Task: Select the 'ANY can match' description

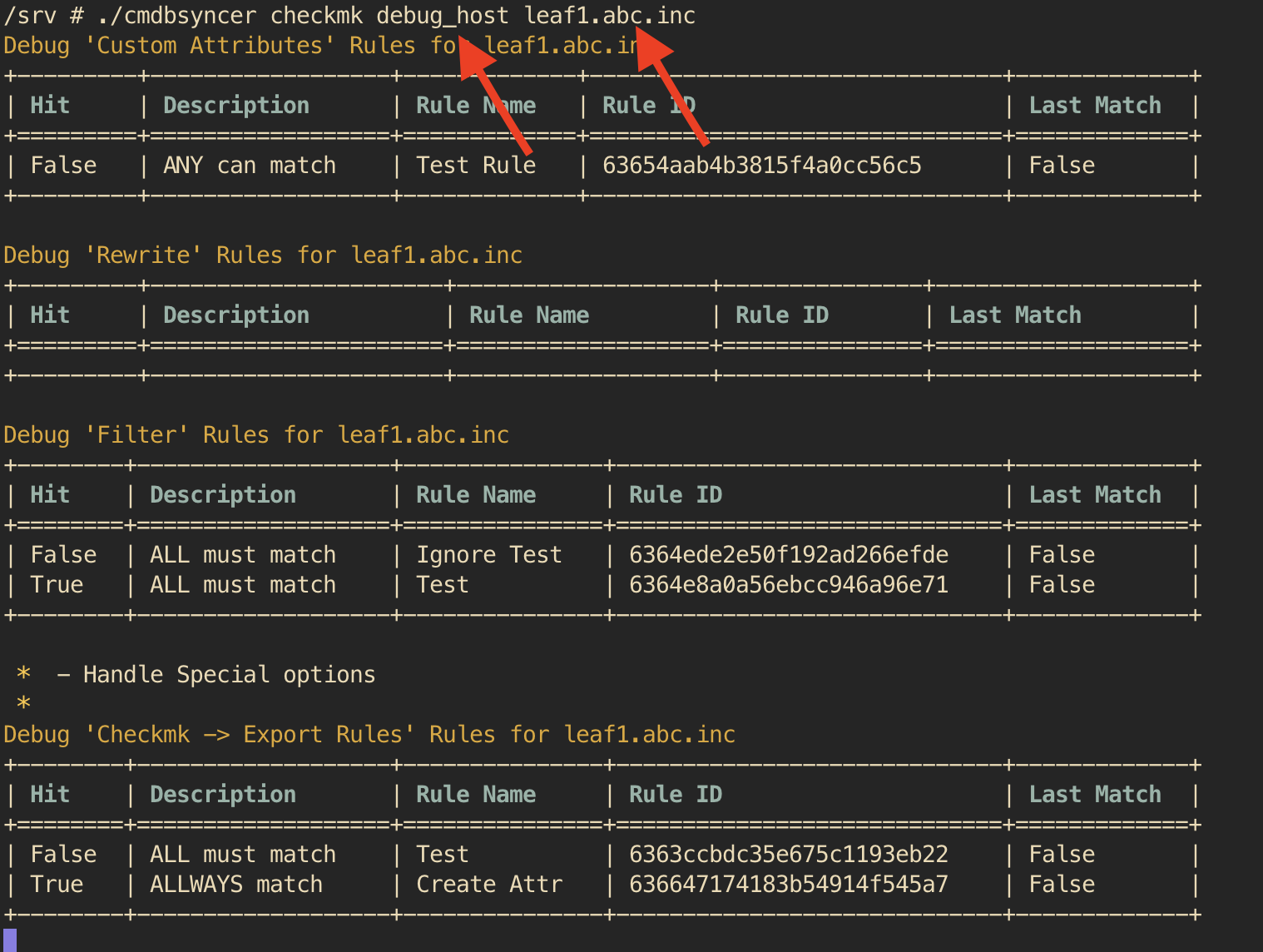Action: click(250, 166)
